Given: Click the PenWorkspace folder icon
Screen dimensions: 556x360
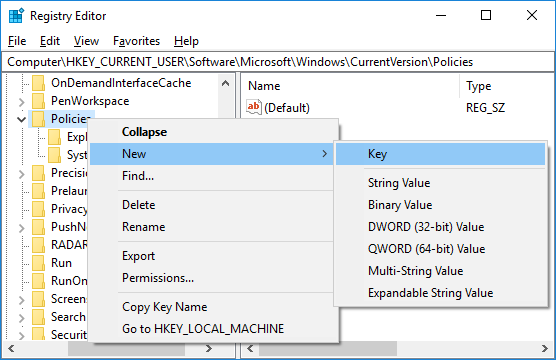Looking at the screenshot, I should (38, 101).
